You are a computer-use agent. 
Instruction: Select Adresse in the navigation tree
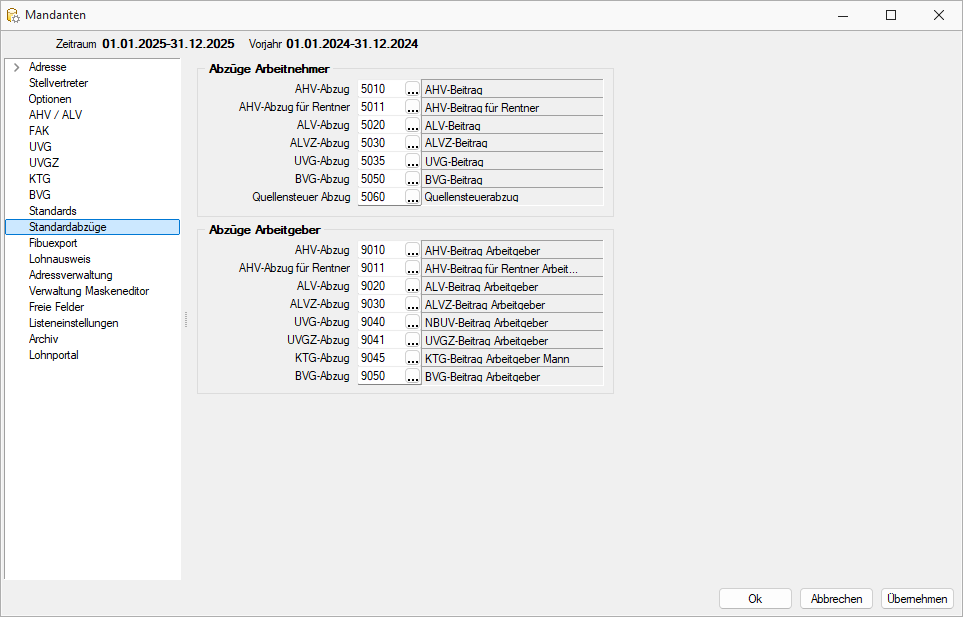click(x=47, y=67)
